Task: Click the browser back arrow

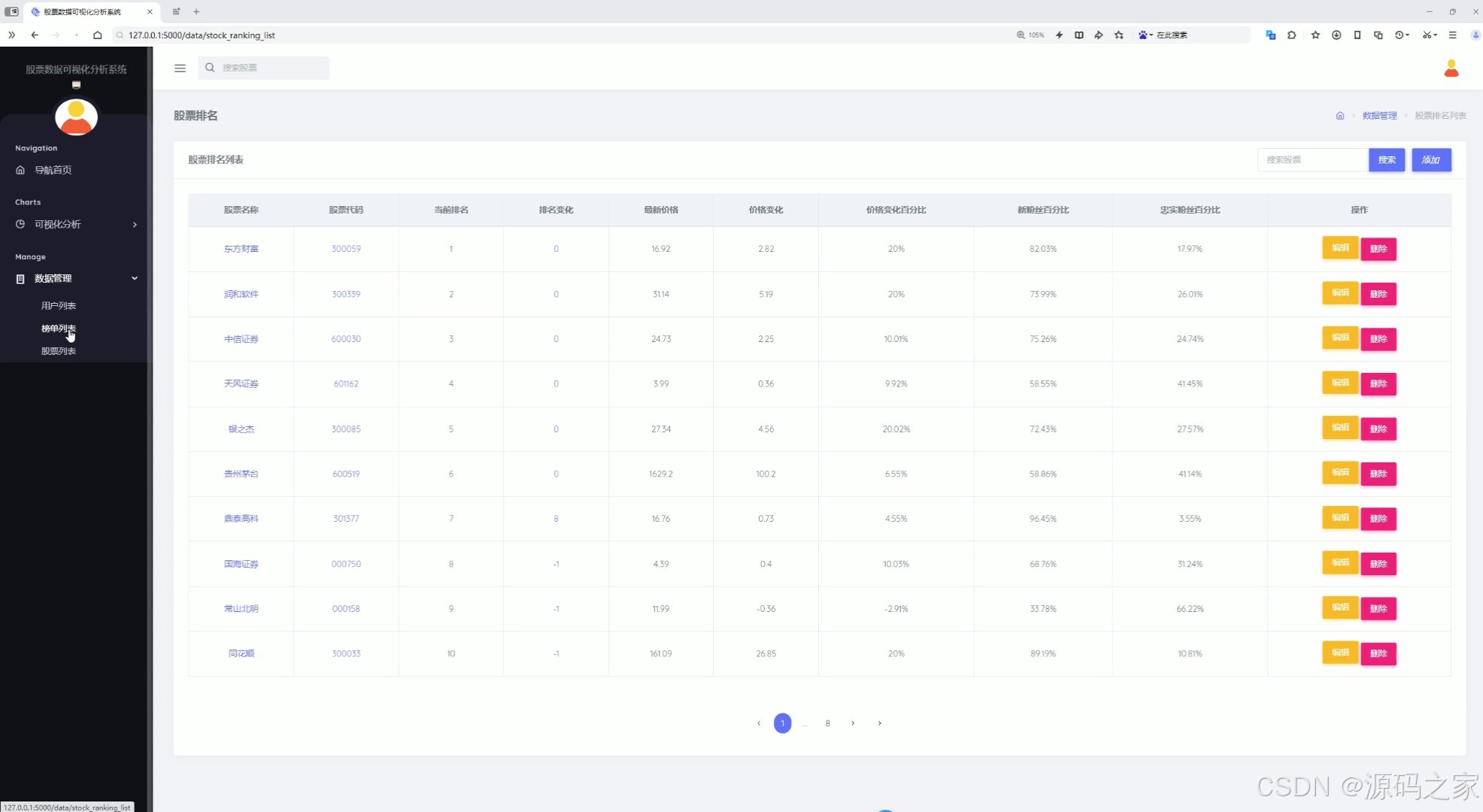Action: [x=35, y=35]
